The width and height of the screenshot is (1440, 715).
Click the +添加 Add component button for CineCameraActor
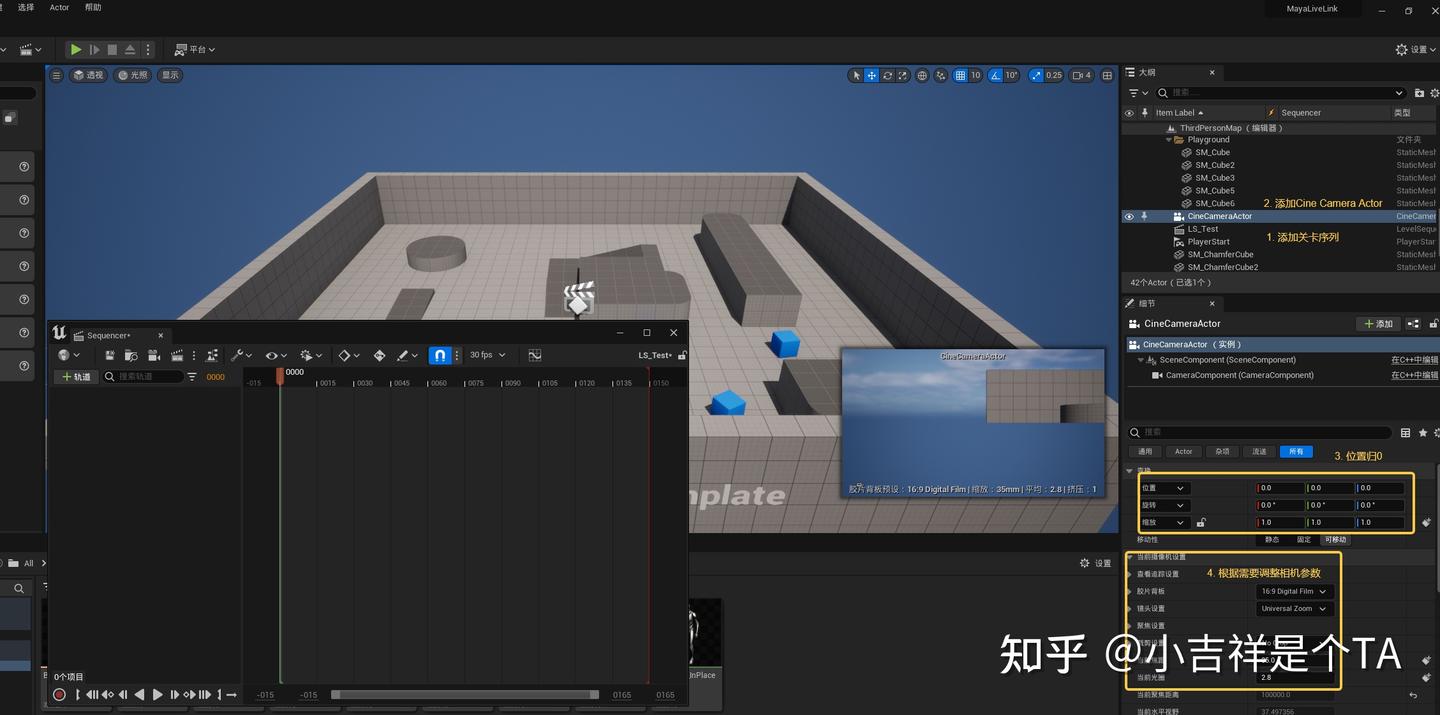click(1378, 324)
